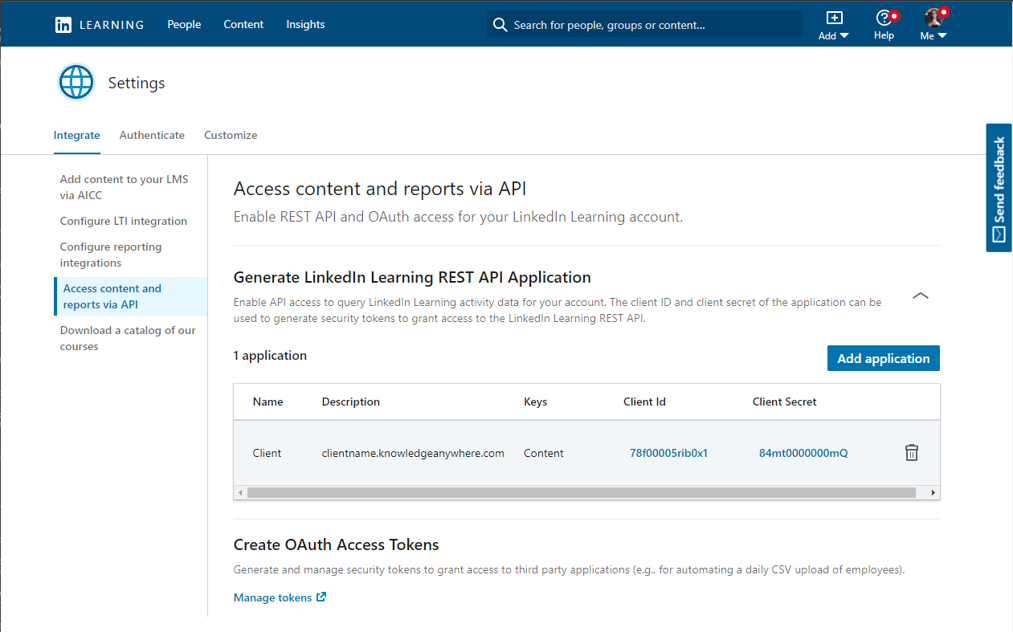Viewport: 1013px width, 632px height.
Task: Click the Add application button
Action: [883, 357]
